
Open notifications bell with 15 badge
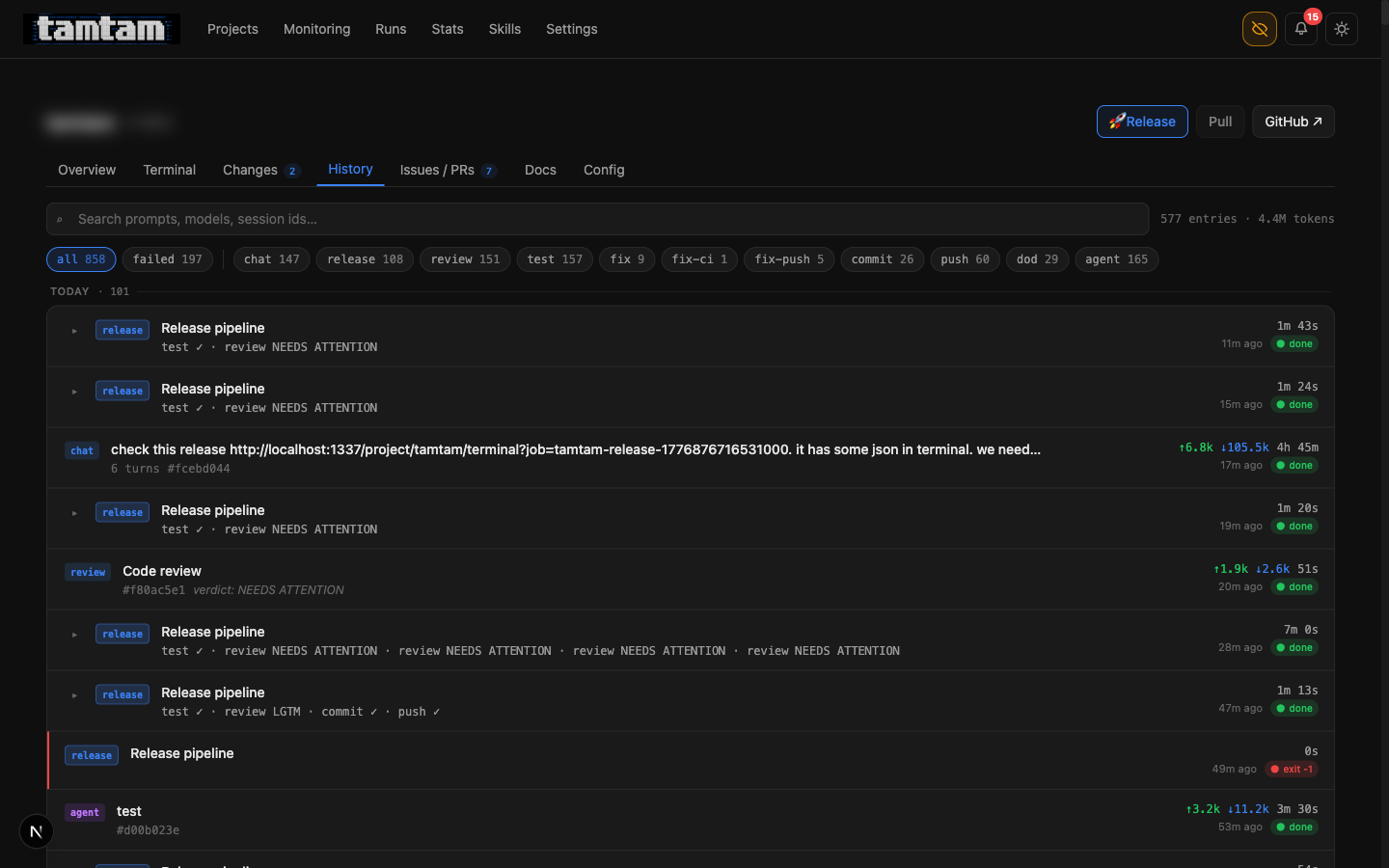(1301, 29)
